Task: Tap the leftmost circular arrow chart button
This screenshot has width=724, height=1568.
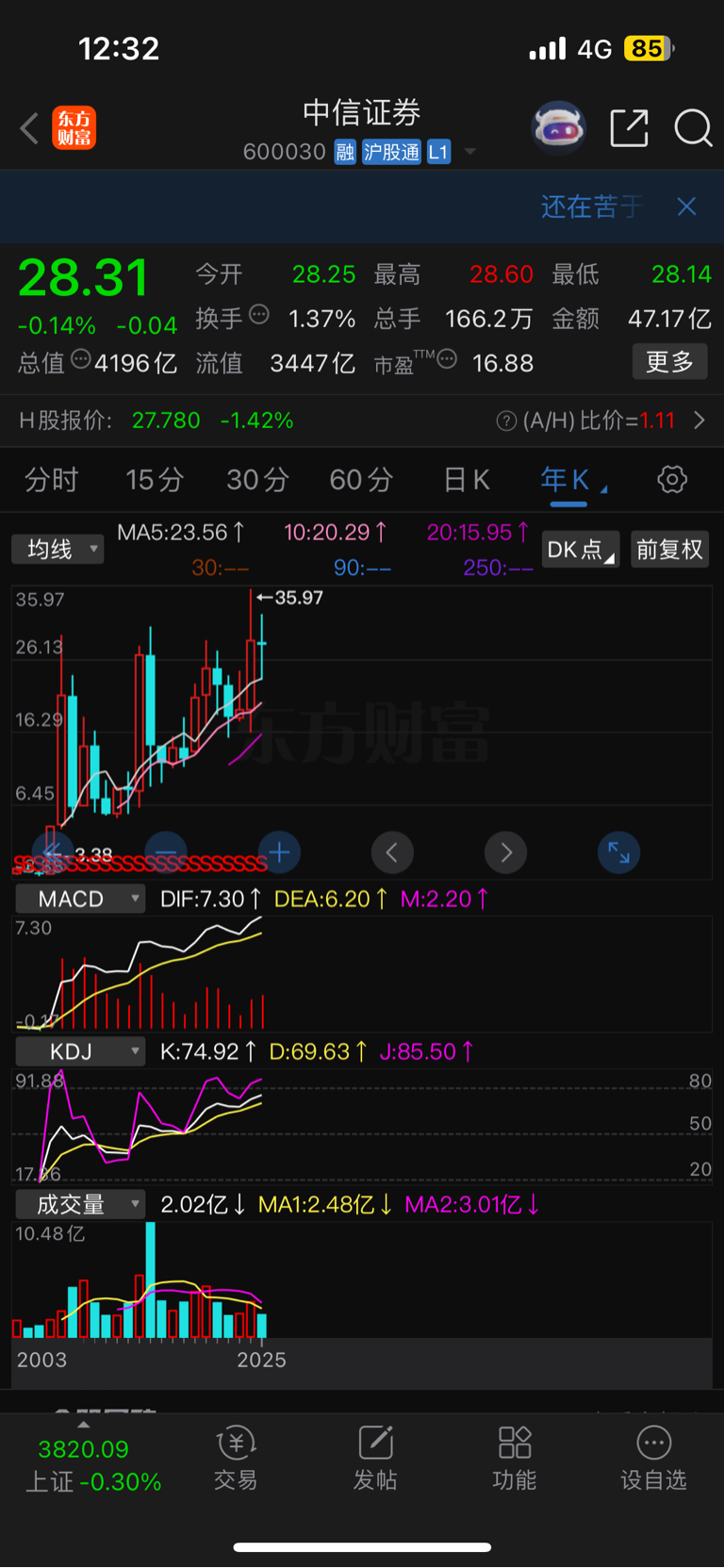Action: pos(53,853)
